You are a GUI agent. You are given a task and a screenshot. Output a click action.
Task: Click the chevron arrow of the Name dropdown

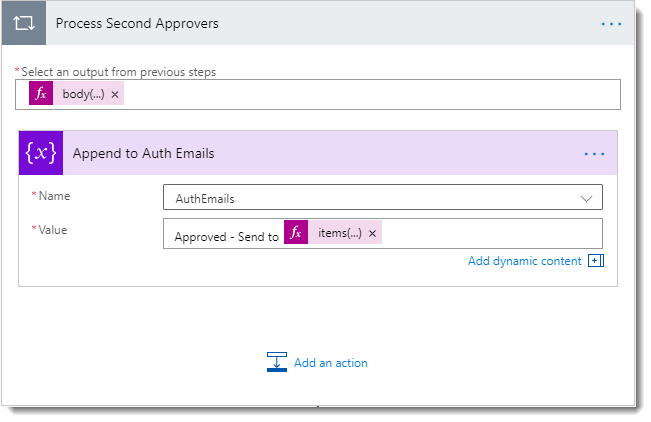(x=587, y=198)
